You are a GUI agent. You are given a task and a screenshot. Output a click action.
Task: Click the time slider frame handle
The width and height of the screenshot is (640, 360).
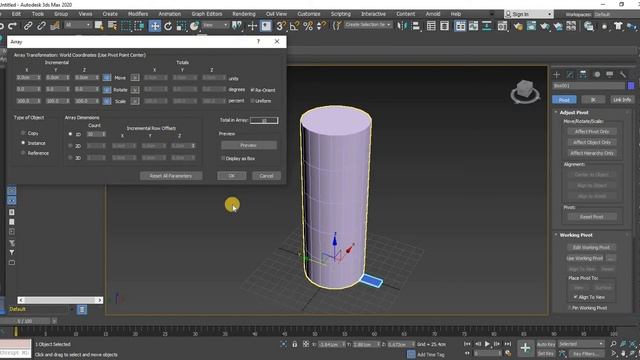[25, 321]
